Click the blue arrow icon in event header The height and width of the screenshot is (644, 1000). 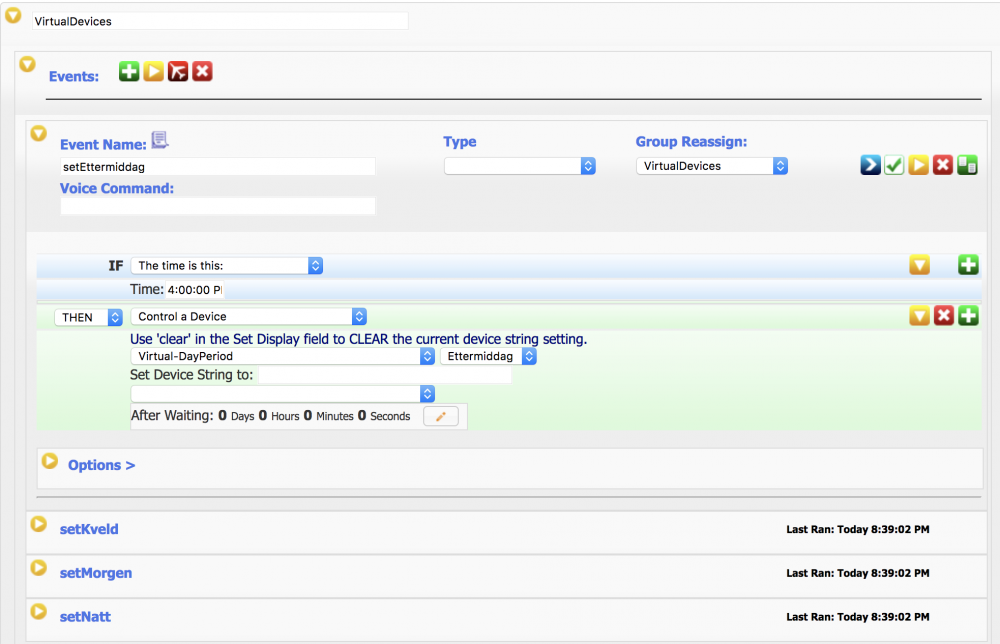870,166
